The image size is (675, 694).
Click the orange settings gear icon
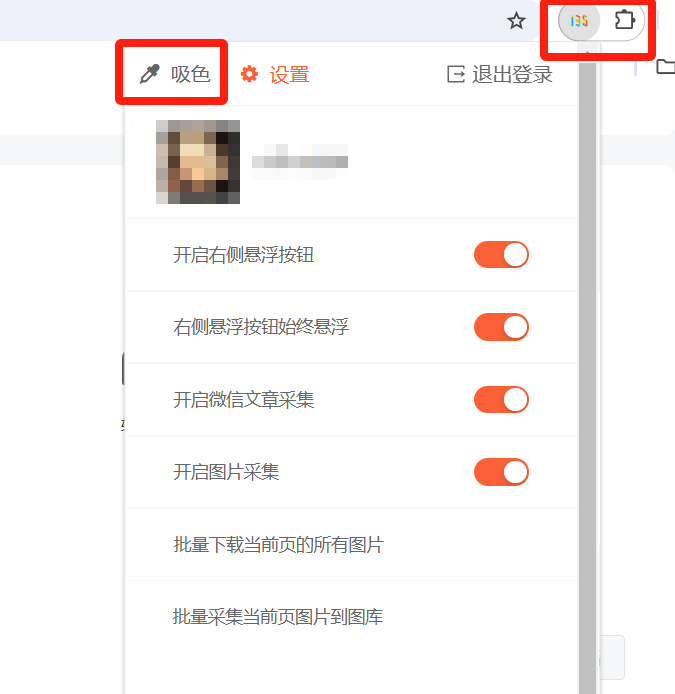249,74
